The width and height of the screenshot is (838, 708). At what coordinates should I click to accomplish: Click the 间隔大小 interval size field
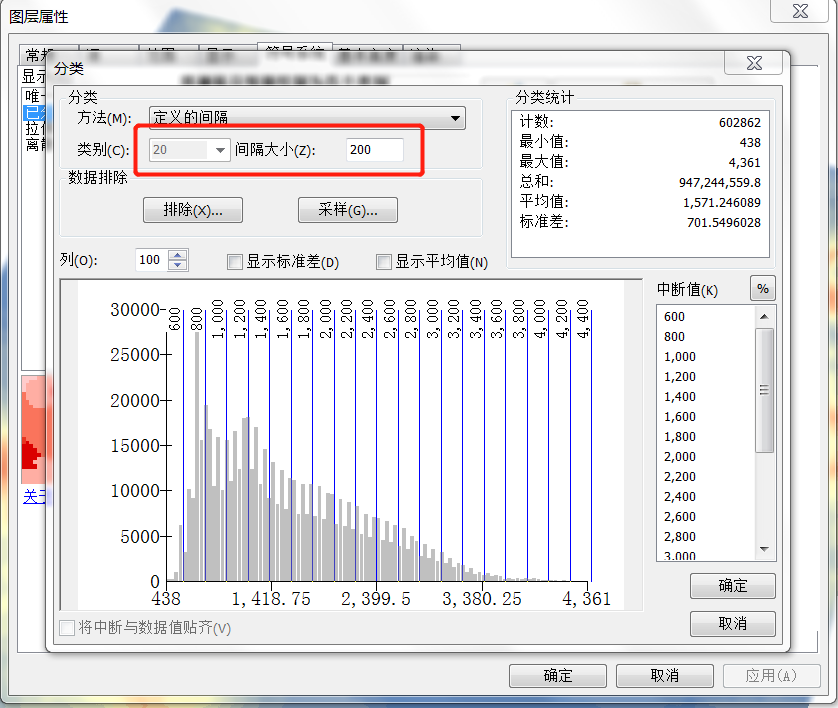[x=375, y=150]
